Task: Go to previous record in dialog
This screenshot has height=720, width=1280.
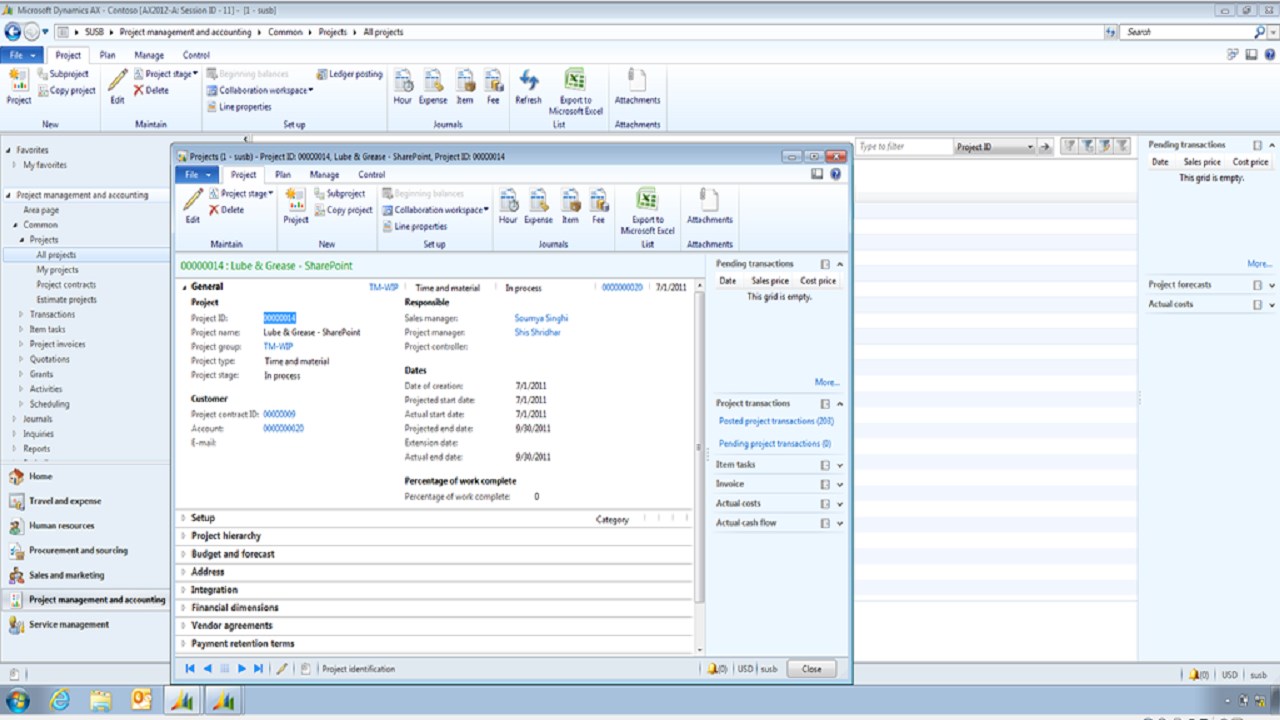Action: [207, 669]
